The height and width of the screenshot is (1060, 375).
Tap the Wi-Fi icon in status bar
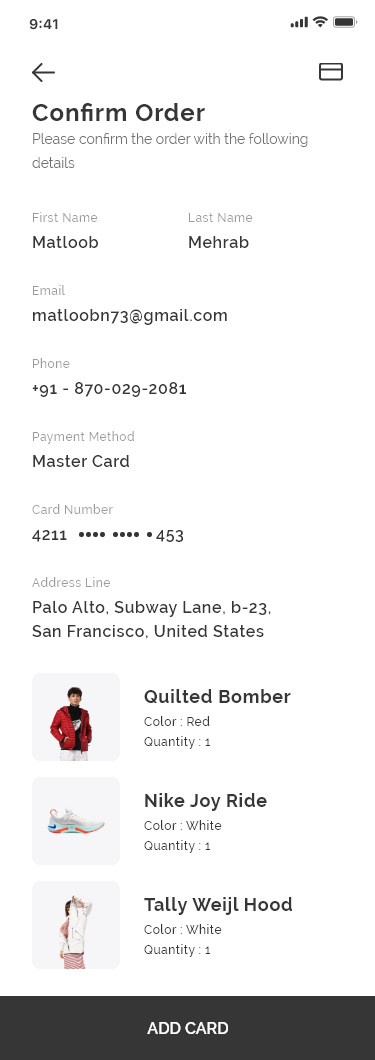(x=320, y=22)
